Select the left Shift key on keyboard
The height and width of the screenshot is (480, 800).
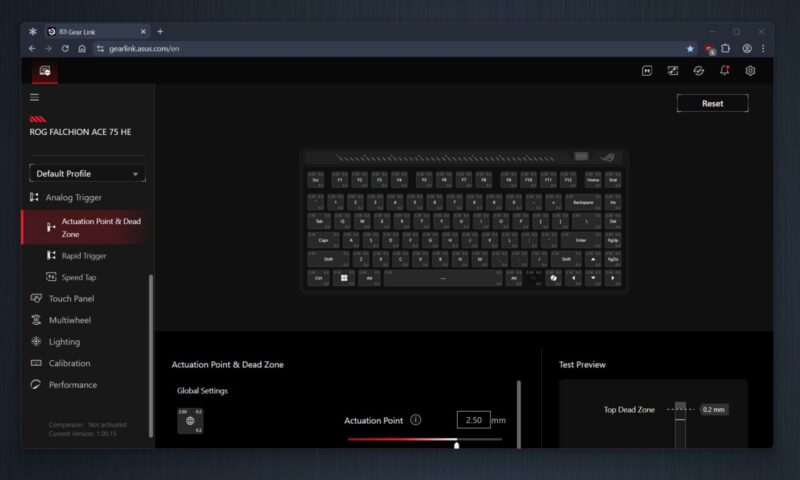point(329,259)
